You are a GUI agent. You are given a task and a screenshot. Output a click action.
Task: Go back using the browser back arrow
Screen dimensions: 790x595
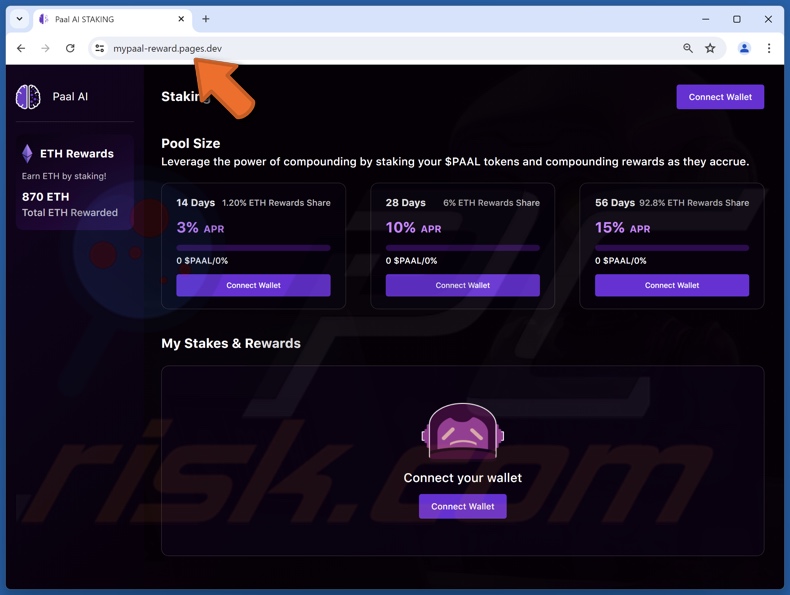[21, 48]
